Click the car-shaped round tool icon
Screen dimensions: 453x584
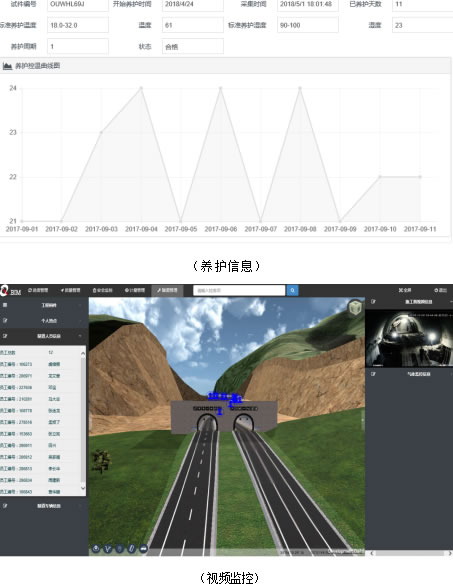(143, 549)
